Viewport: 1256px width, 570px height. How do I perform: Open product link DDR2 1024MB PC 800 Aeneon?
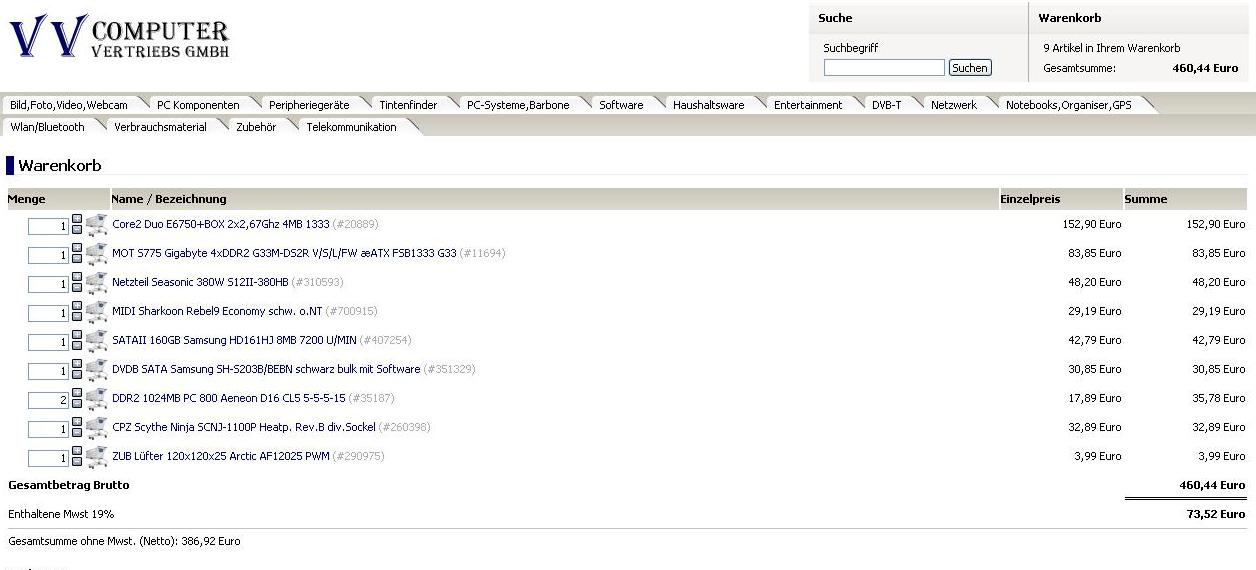229,398
